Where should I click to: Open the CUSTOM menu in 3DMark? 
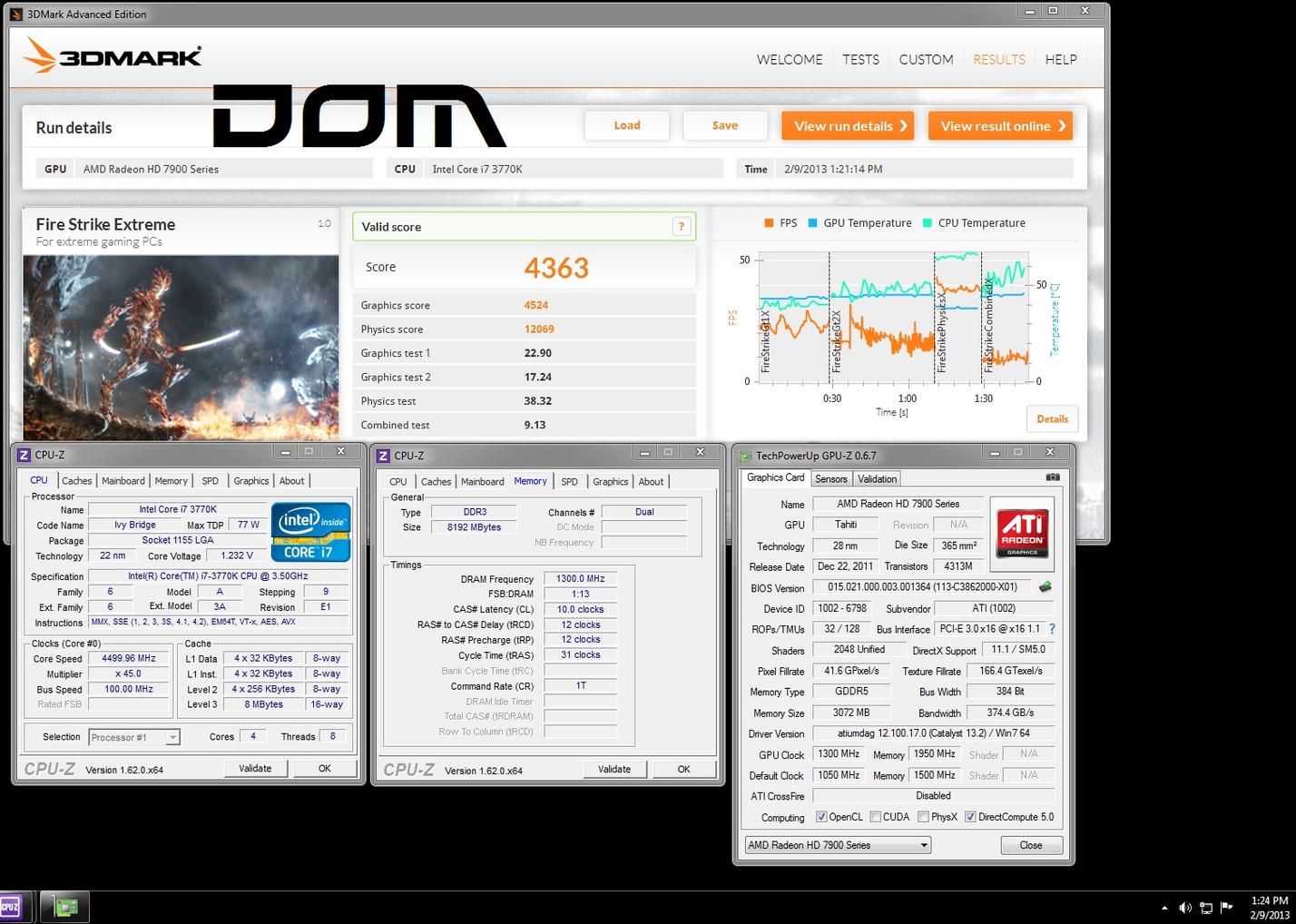(926, 60)
